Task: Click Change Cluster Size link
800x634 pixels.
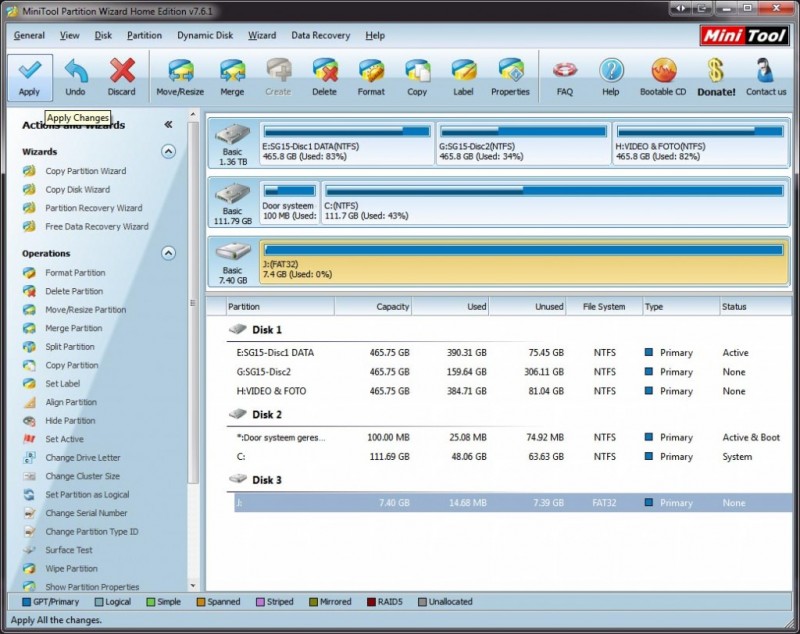Action: click(82, 476)
